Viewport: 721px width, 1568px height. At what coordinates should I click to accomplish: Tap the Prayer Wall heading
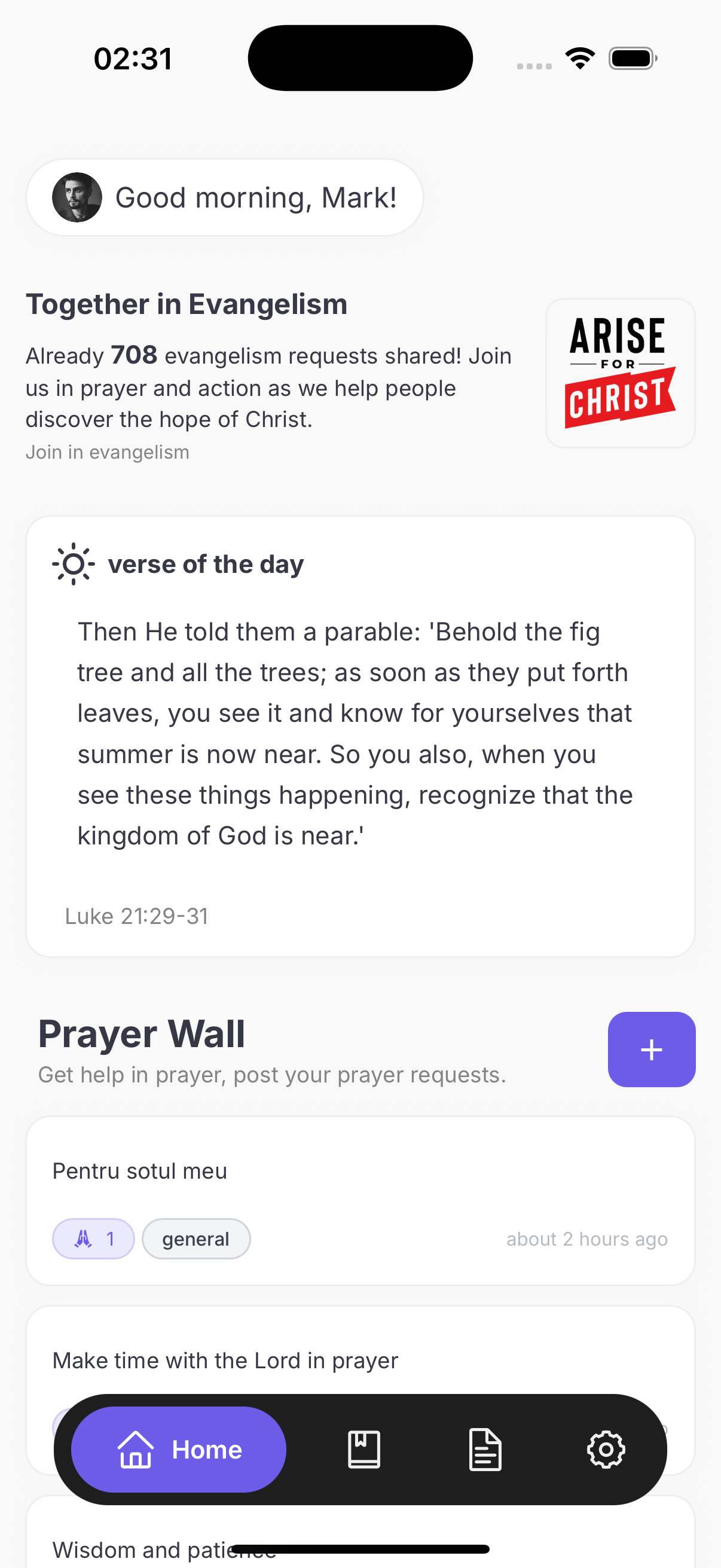142,1033
